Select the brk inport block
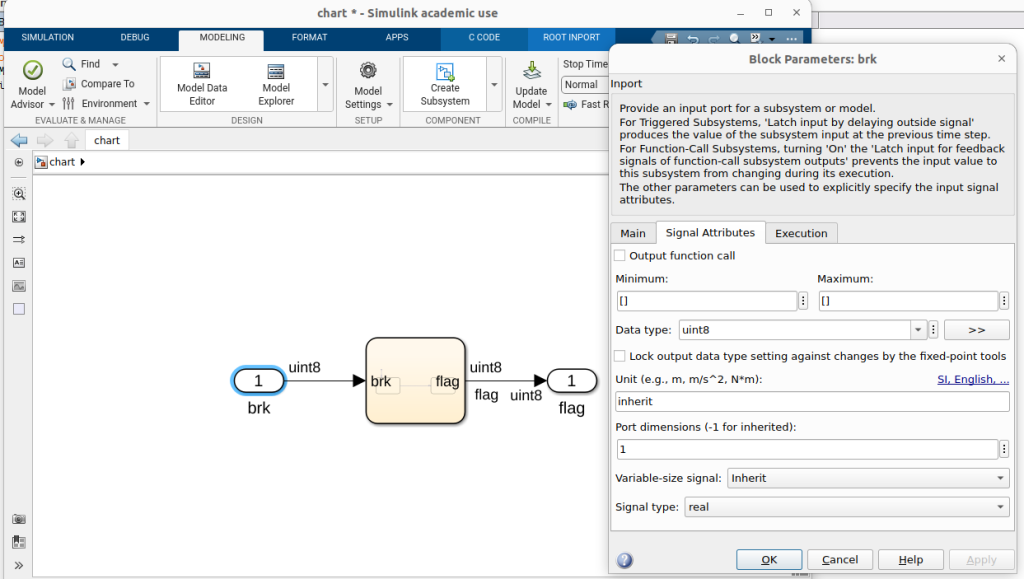The width and height of the screenshot is (1024, 579). 259,381
